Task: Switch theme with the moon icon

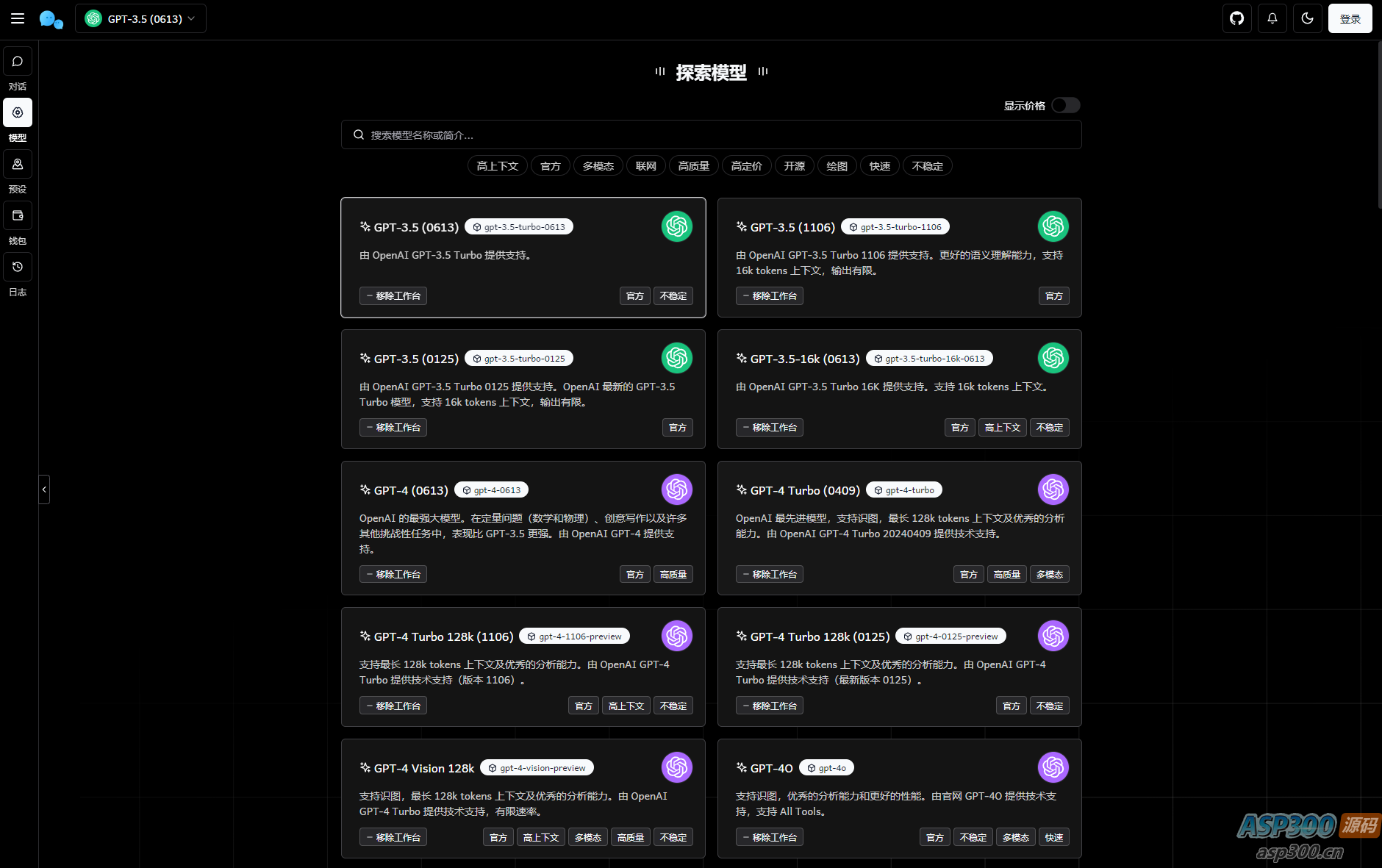Action: [1308, 18]
